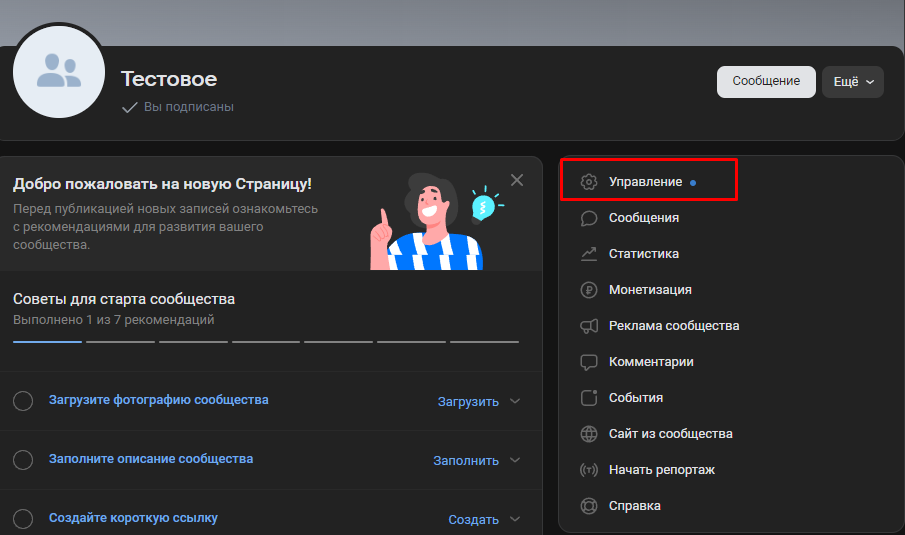The height and width of the screenshot is (535, 905).
Task: Click the Выполнено 1 из 7 рекомендаций text
Action: (x=114, y=320)
